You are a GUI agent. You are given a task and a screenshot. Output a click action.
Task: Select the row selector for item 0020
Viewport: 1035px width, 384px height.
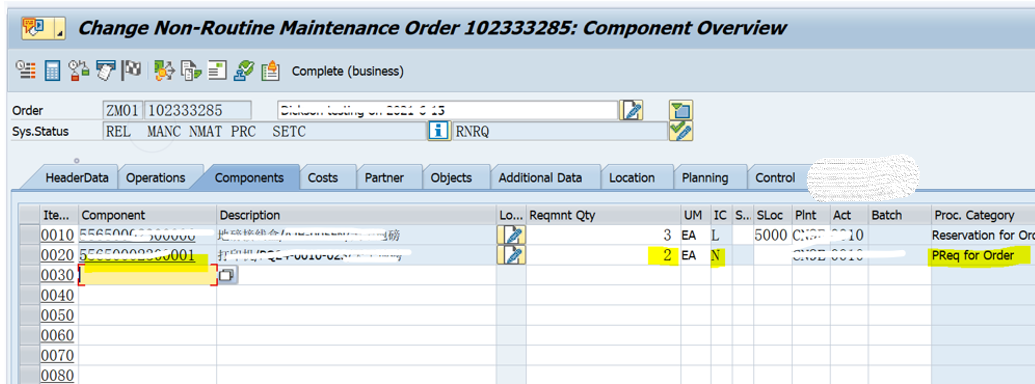click(x=30, y=255)
